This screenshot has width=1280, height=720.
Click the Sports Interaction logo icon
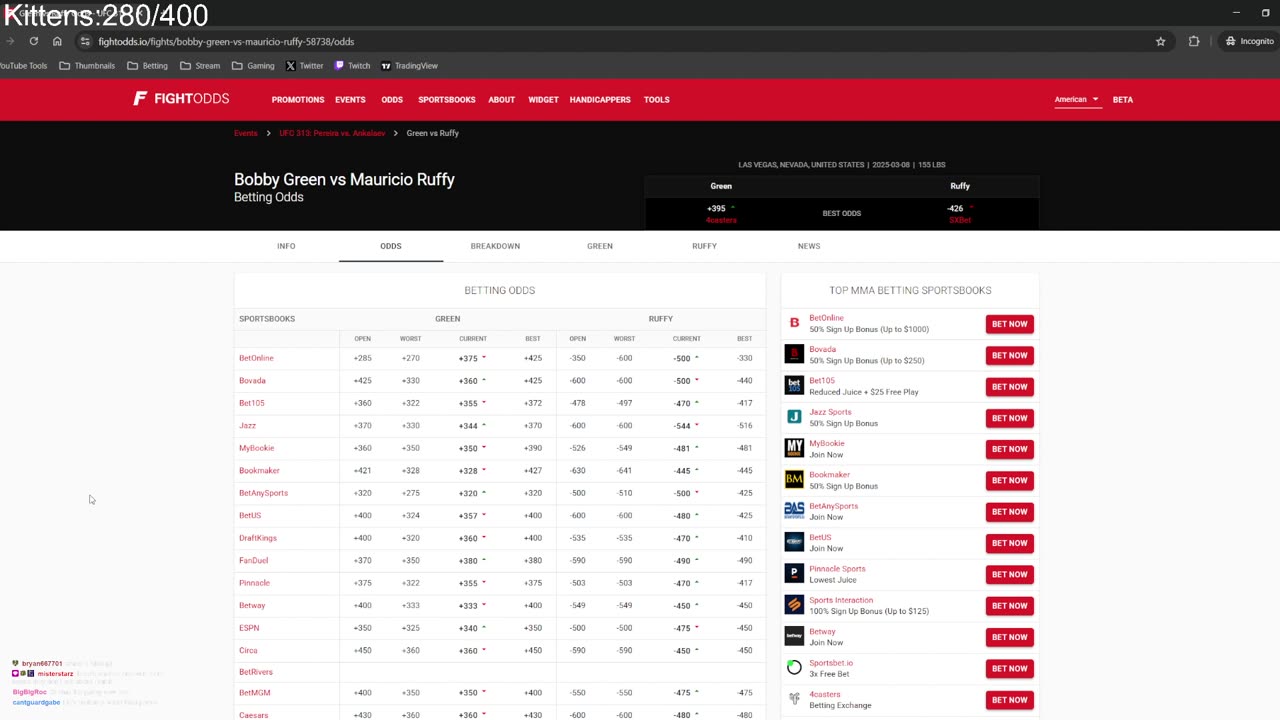pyautogui.click(x=794, y=605)
